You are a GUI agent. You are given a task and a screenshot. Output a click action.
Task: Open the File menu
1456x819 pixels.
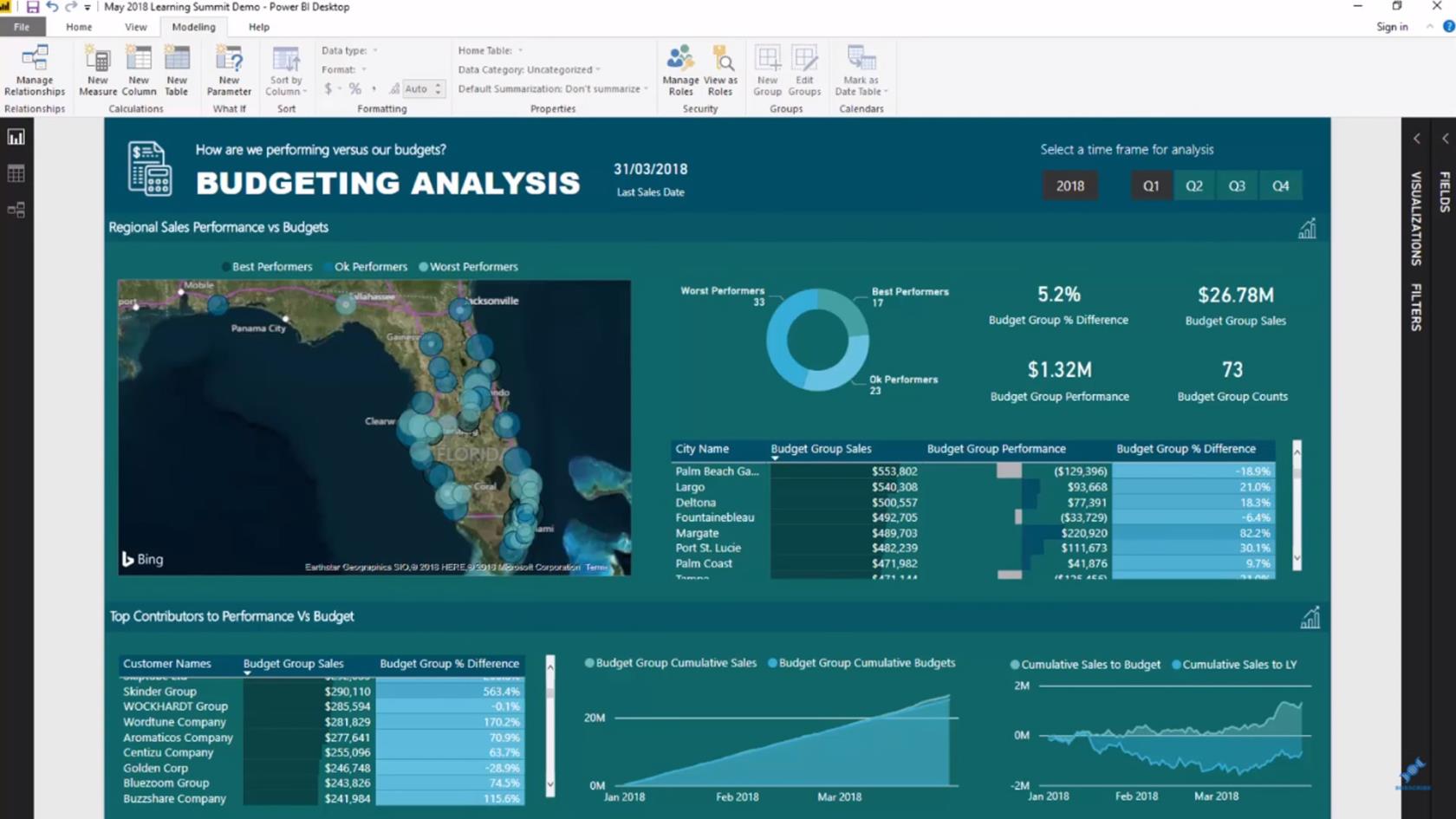(x=22, y=27)
